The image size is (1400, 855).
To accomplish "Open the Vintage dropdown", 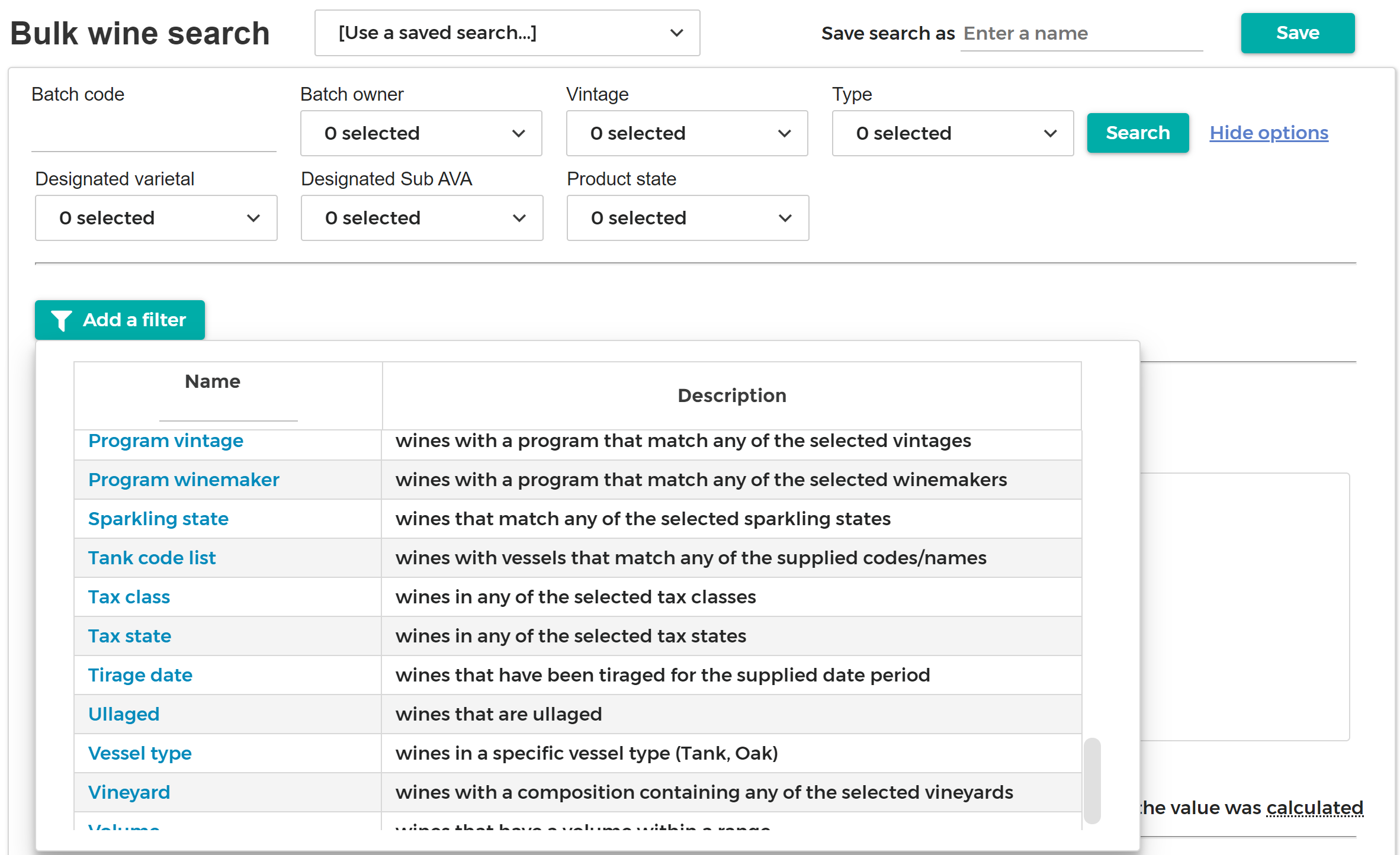I will pyautogui.click(x=687, y=133).
